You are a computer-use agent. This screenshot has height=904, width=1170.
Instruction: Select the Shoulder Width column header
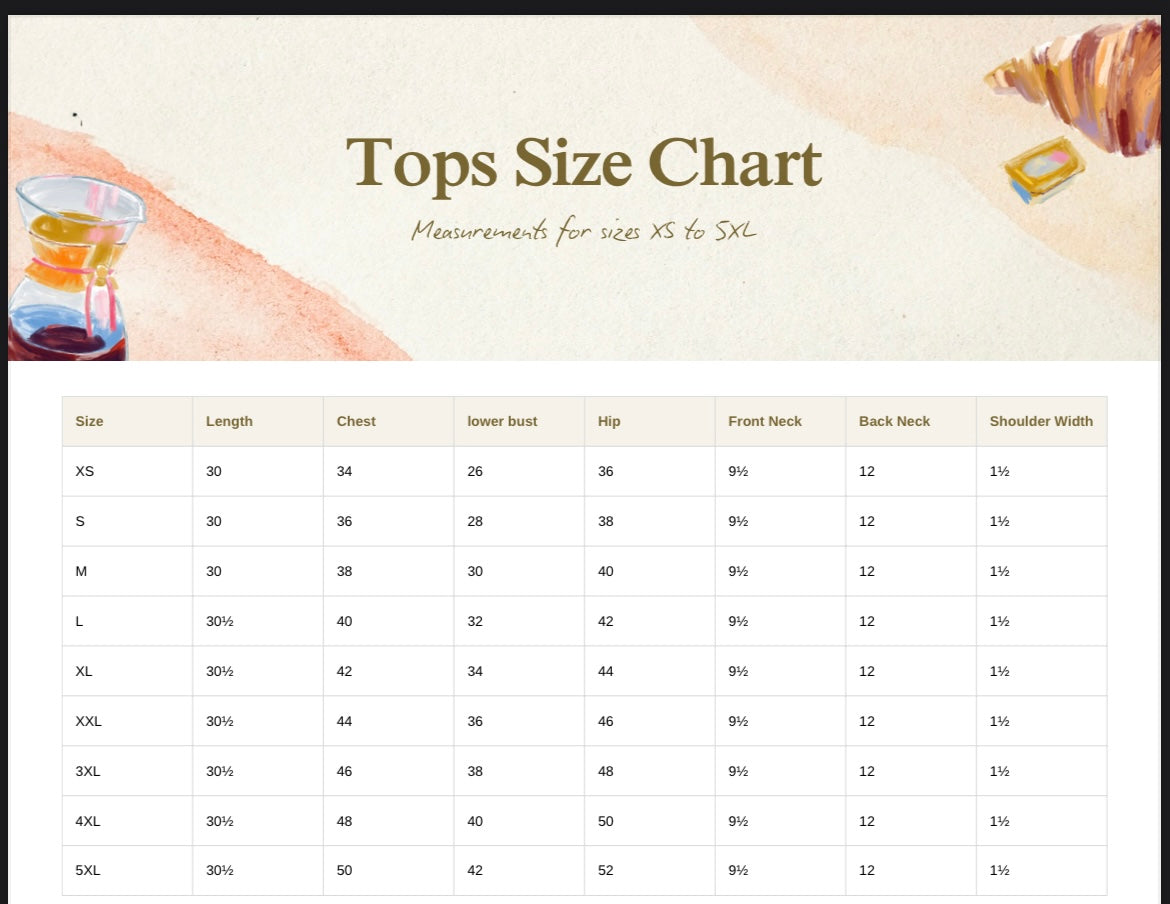click(x=1041, y=421)
